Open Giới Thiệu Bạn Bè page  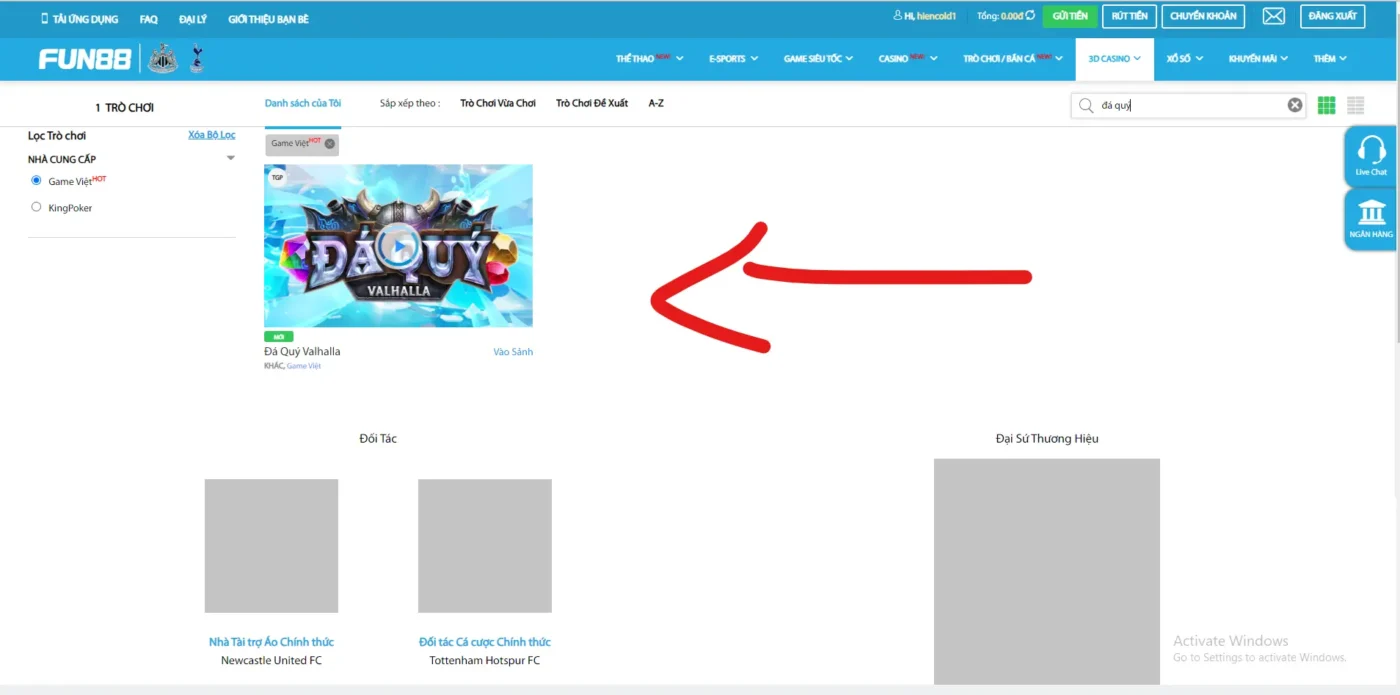pos(268,19)
